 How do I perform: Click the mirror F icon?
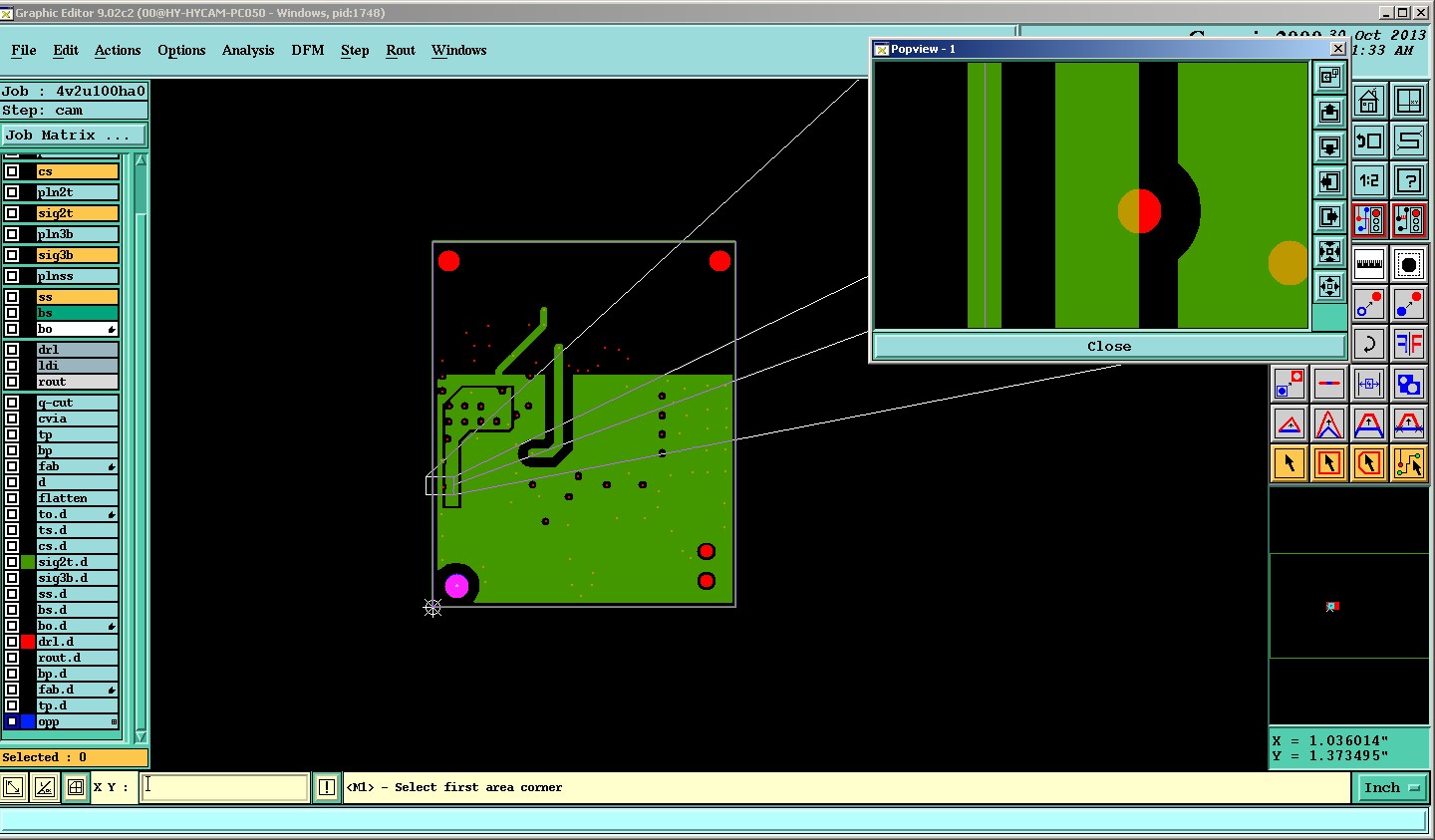[1409, 344]
